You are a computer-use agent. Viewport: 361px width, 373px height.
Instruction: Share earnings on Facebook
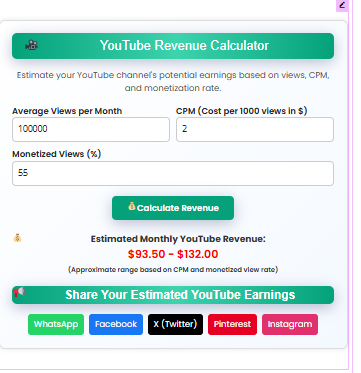(116, 324)
